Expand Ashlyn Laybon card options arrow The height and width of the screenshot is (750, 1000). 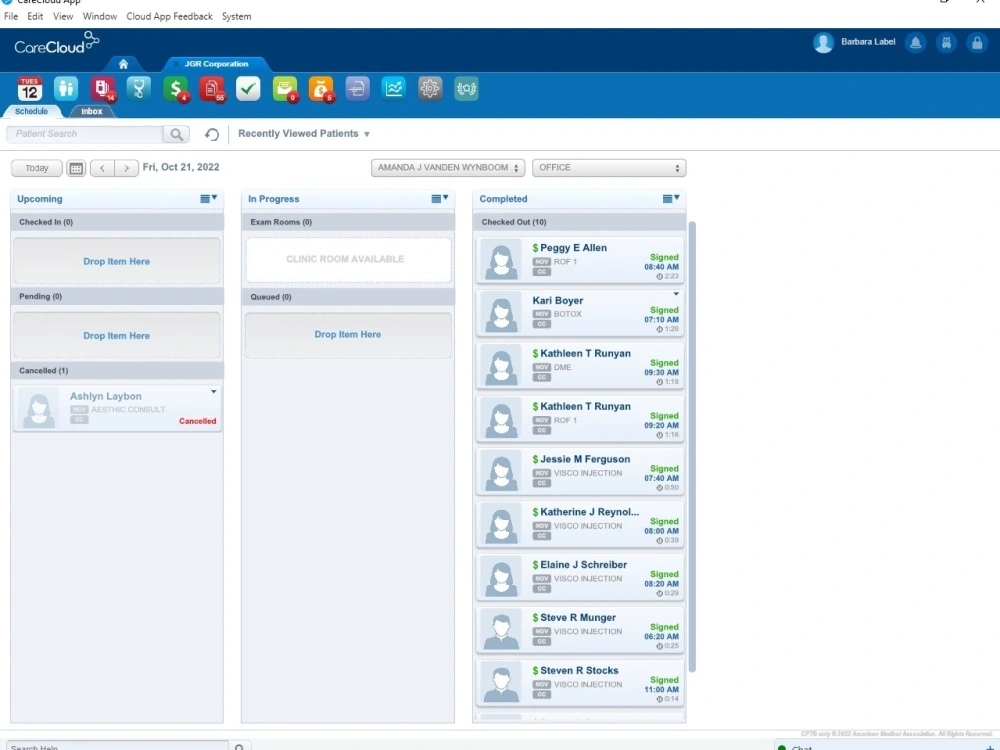tap(214, 392)
